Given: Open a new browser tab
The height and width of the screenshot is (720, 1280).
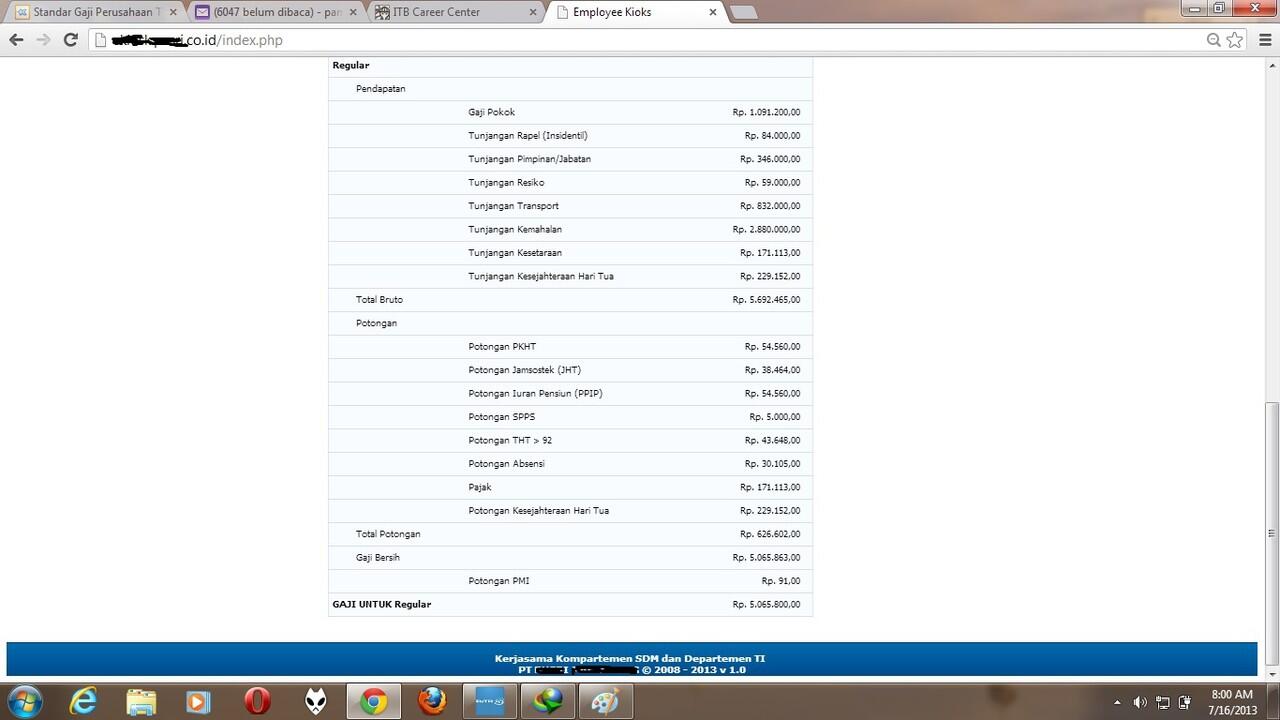Looking at the screenshot, I should (x=744, y=12).
